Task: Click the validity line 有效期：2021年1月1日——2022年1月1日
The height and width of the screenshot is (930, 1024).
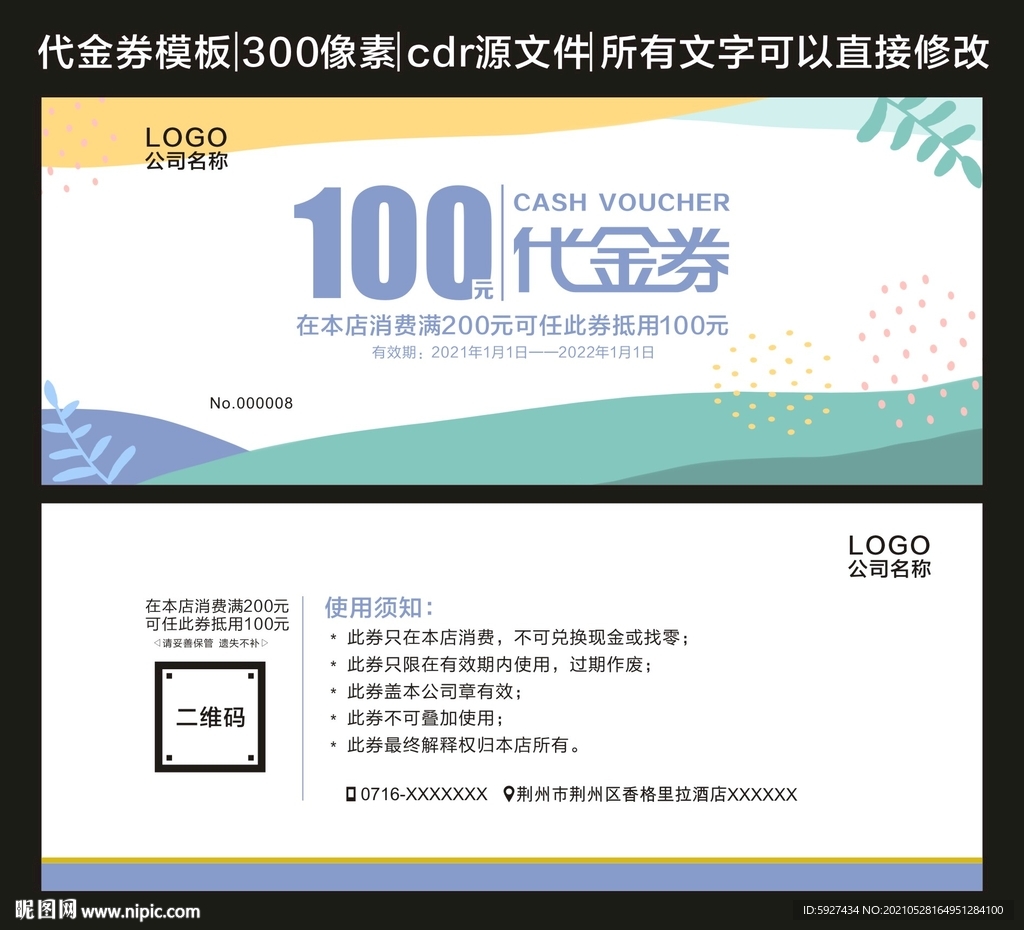Action: 513,353
